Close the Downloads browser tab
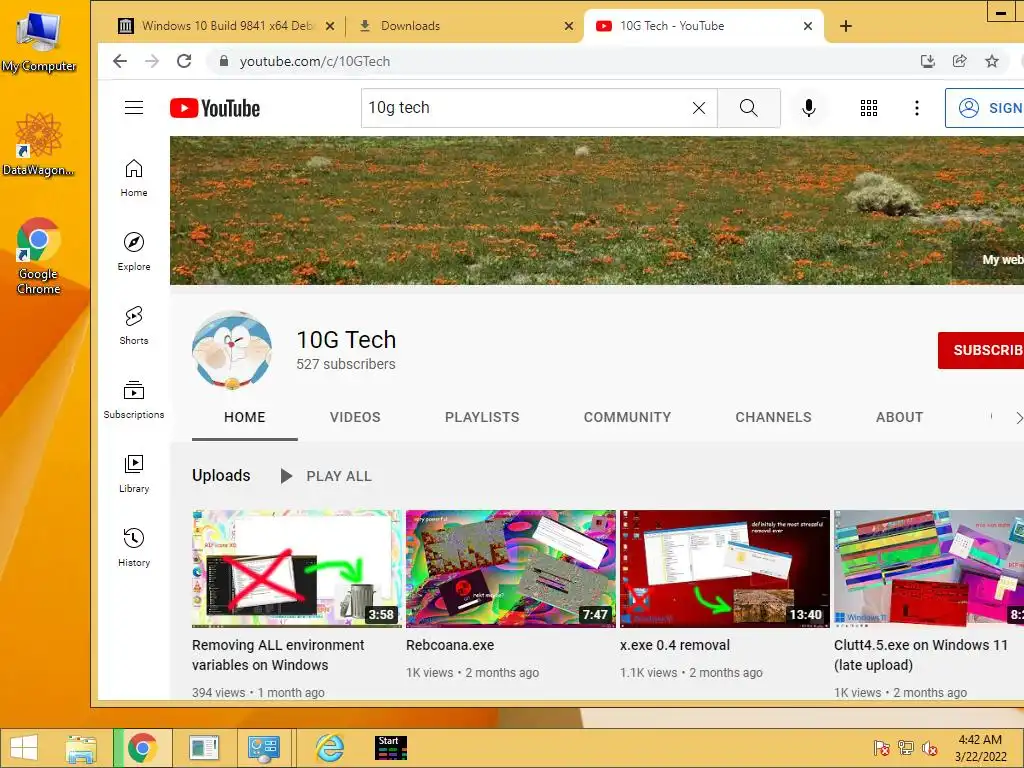Image resolution: width=1024 pixels, height=768 pixels. click(569, 26)
